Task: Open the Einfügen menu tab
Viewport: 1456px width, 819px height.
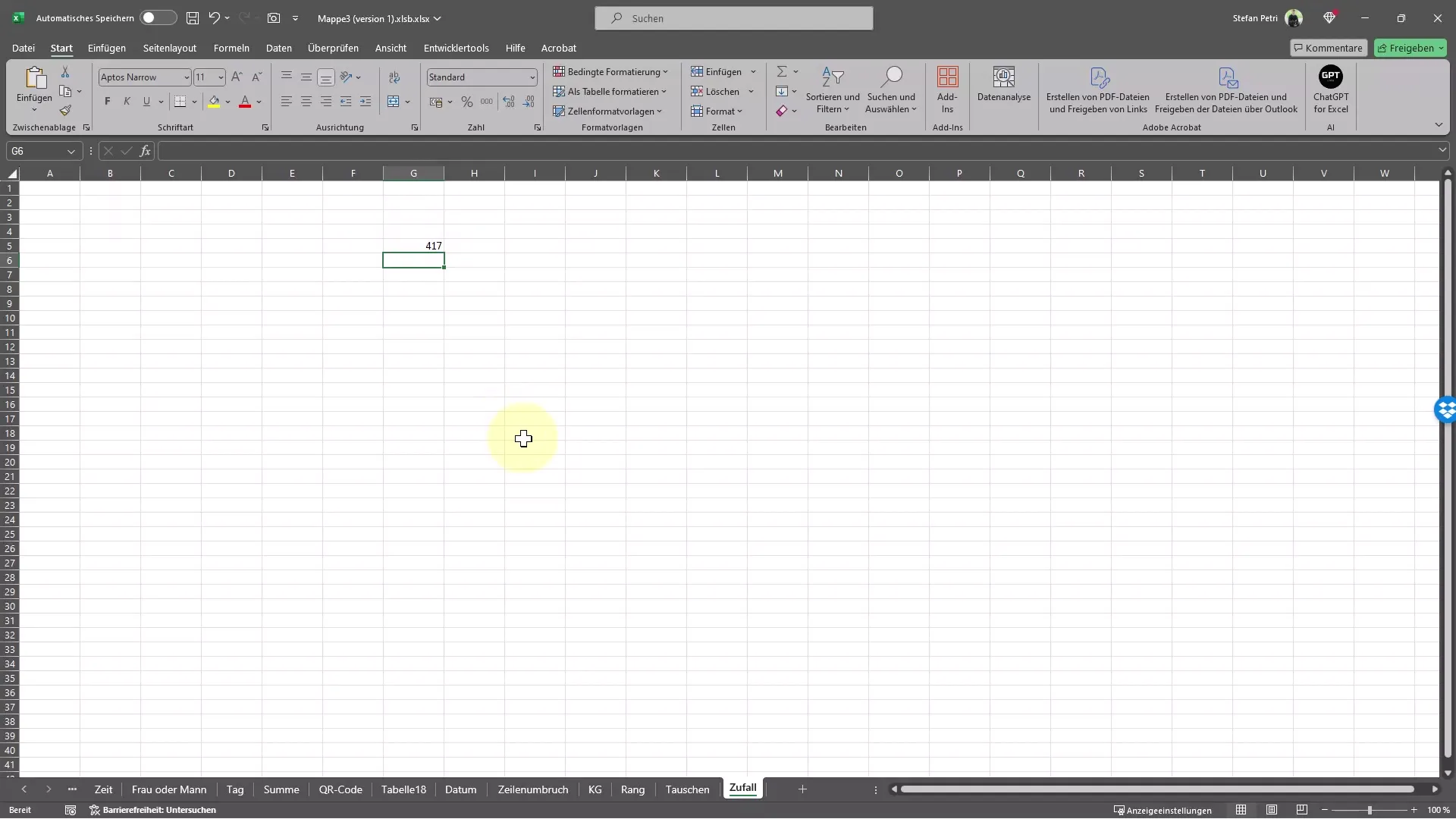Action: pos(107,48)
